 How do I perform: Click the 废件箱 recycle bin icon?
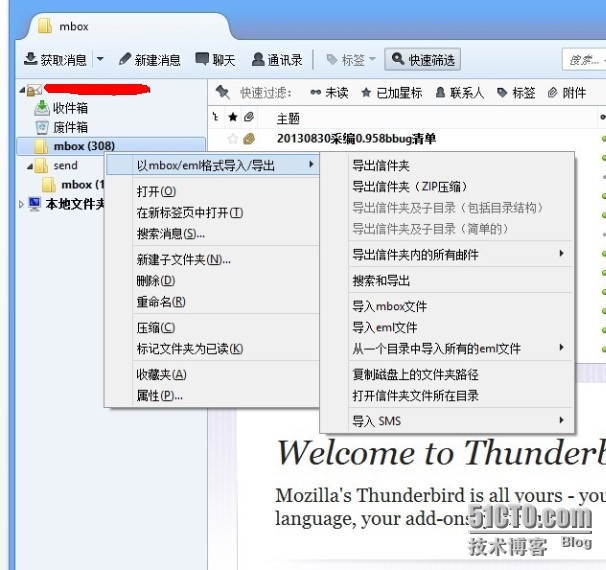point(42,127)
